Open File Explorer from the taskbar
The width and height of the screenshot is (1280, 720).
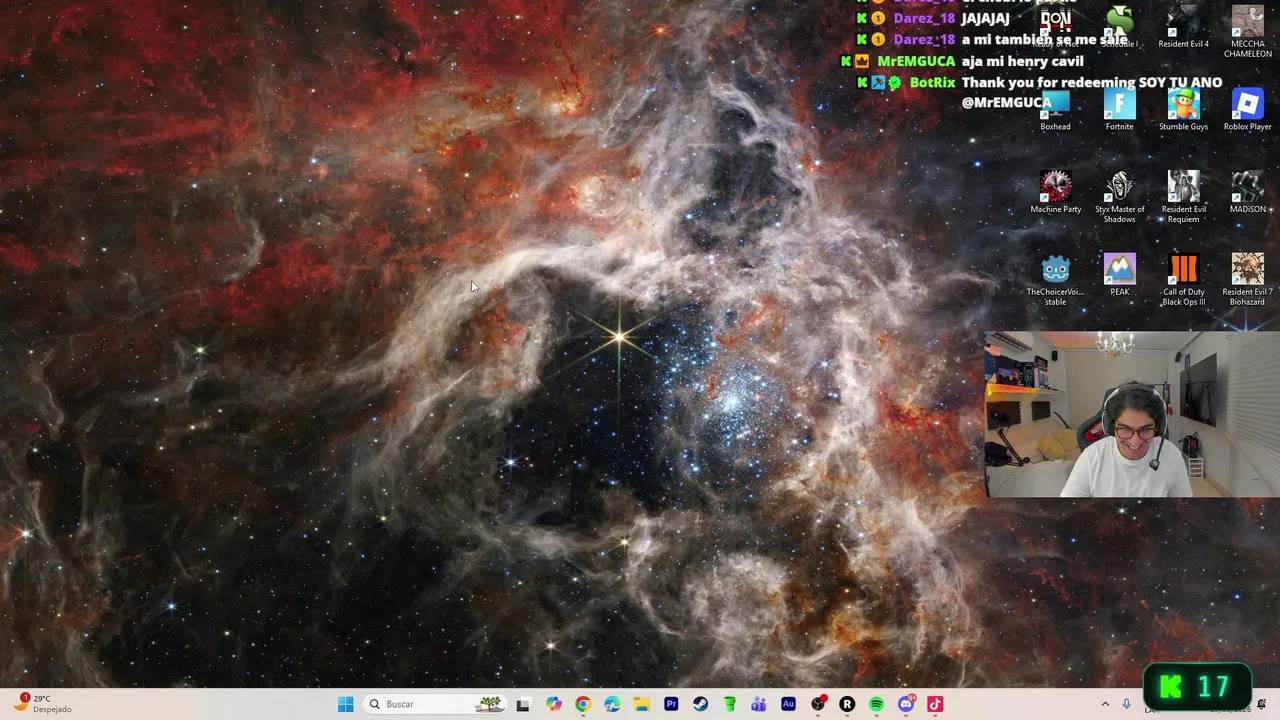click(642, 704)
